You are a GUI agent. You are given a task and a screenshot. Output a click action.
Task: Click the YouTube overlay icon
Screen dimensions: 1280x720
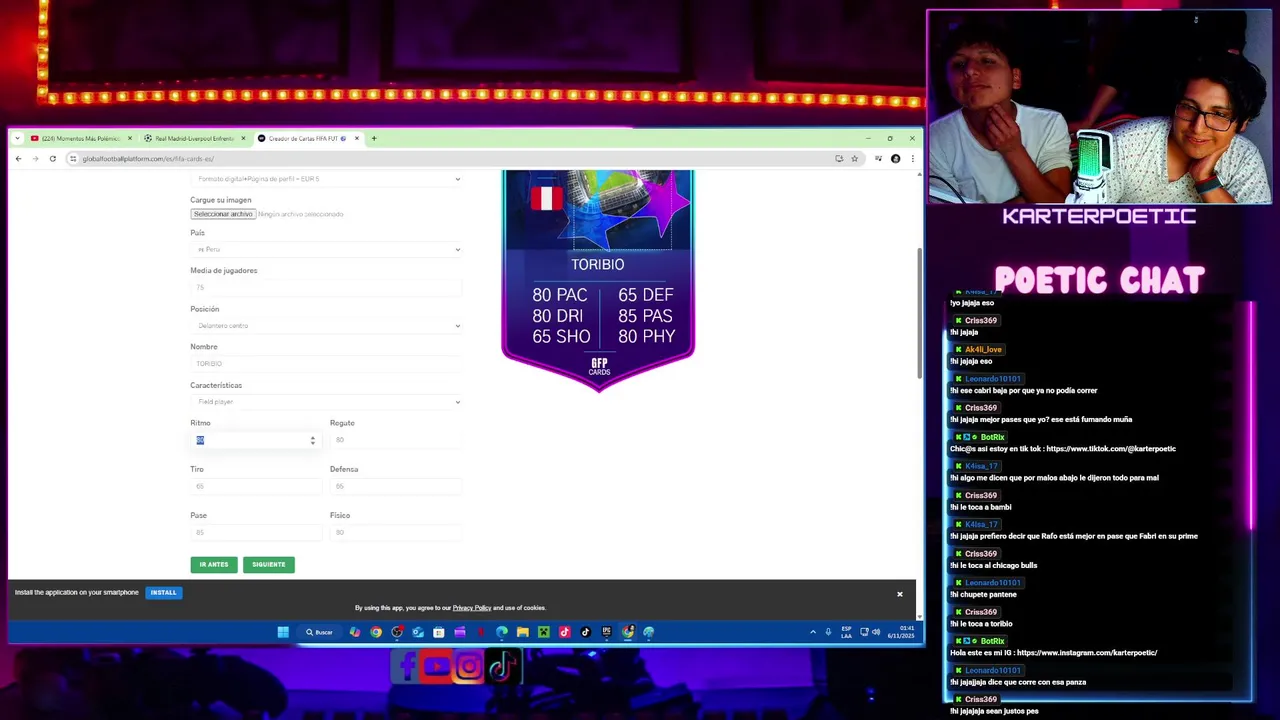pos(436,666)
